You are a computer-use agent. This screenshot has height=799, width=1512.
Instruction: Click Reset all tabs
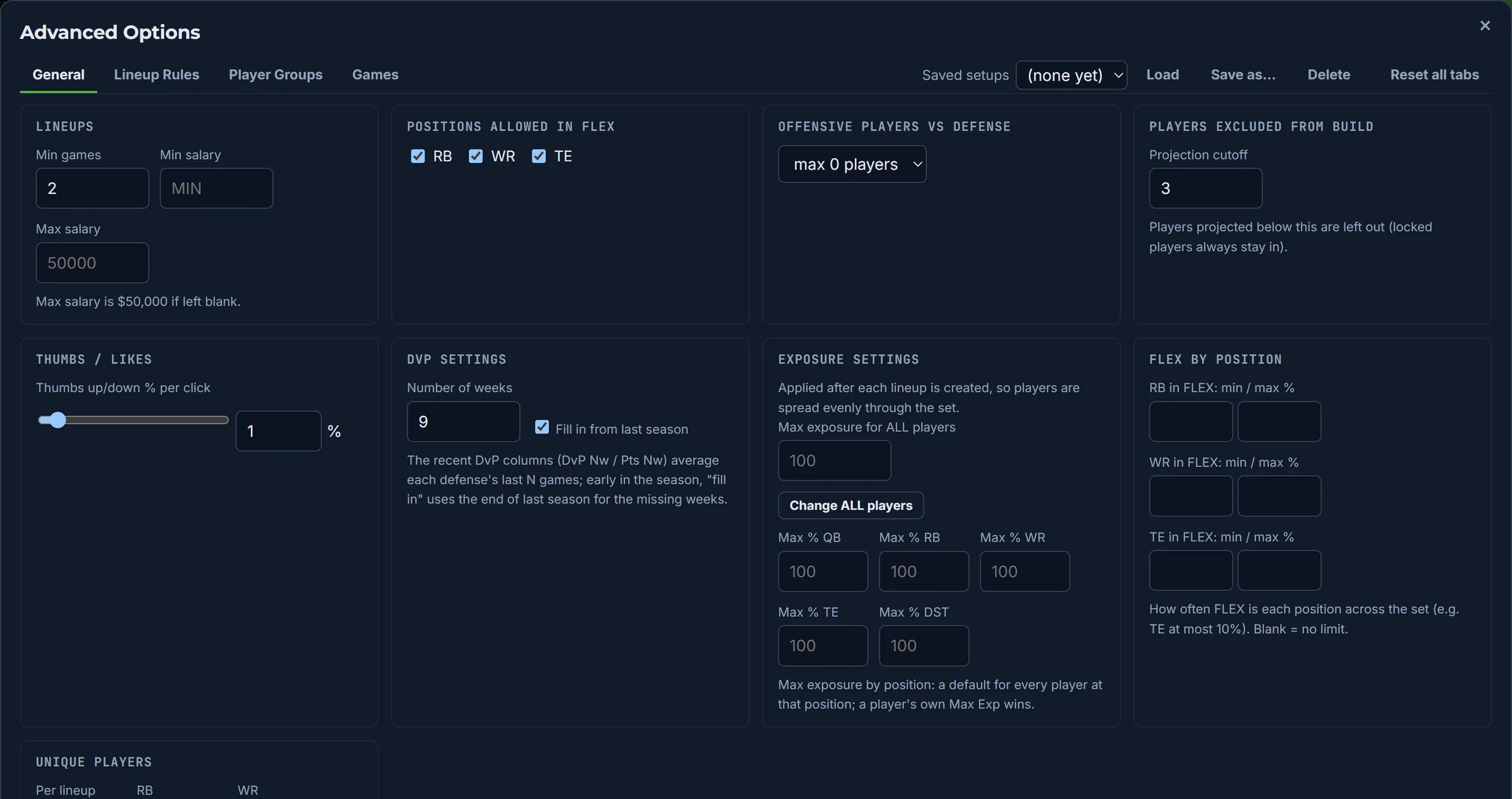point(1435,74)
